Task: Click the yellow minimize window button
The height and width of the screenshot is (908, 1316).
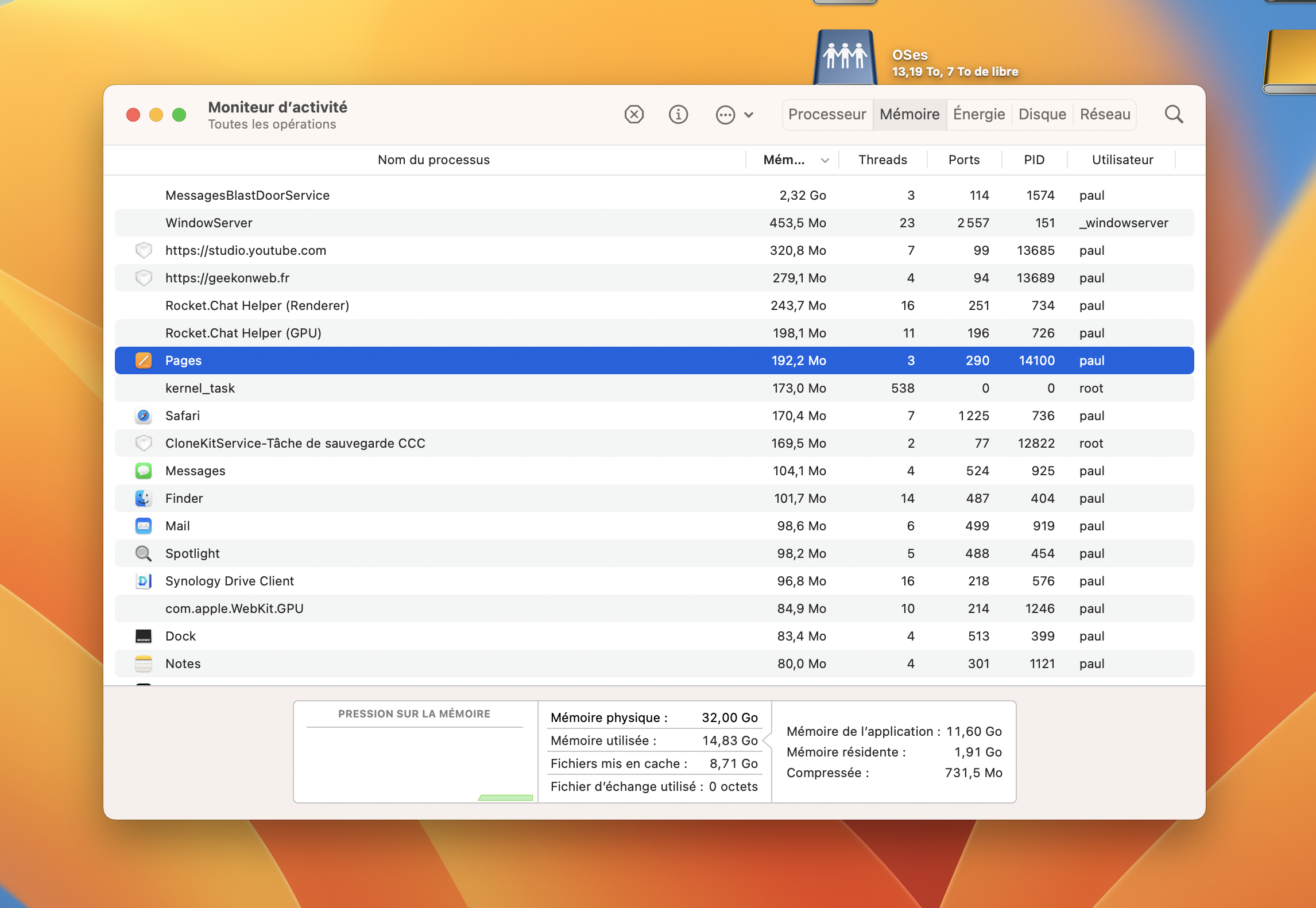Action: click(x=156, y=115)
